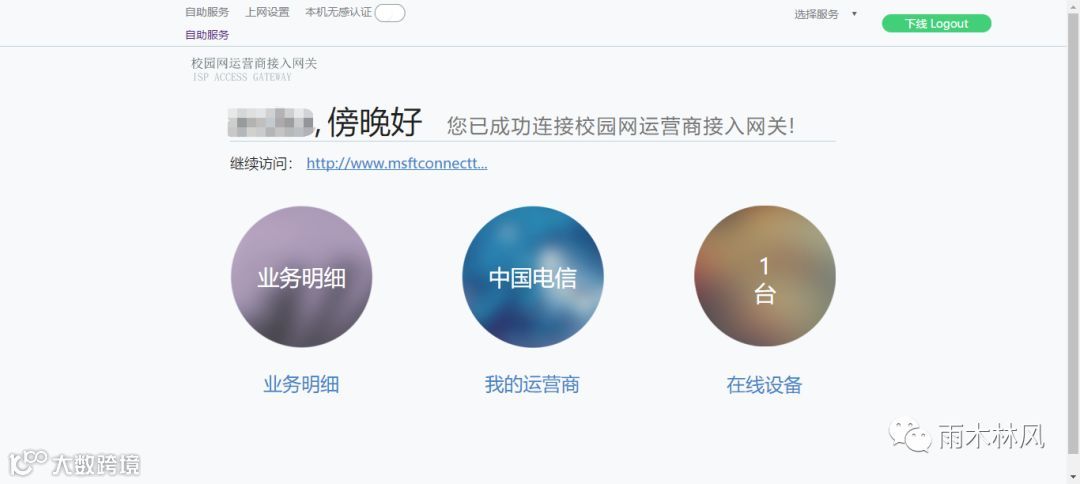This screenshot has height=484, width=1080.
Task: Click the purple 业务明细 circle icon
Action: (x=302, y=277)
